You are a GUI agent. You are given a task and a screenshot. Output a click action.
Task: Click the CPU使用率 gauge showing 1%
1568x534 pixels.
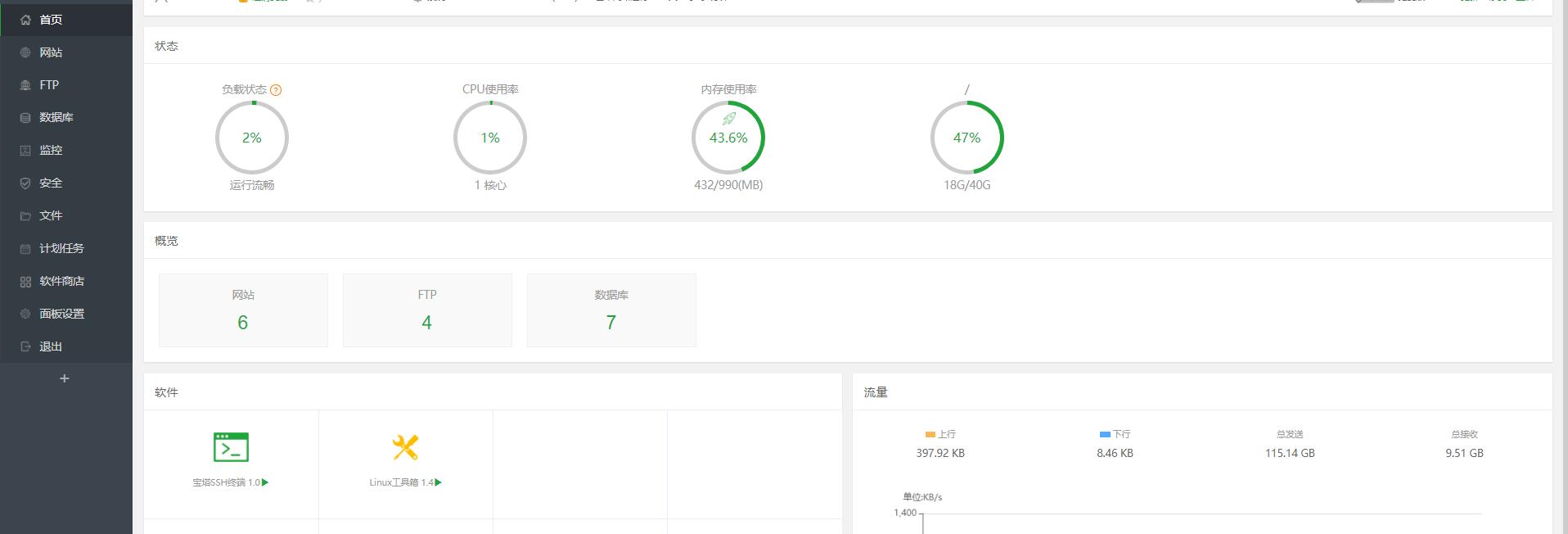click(490, 138)
